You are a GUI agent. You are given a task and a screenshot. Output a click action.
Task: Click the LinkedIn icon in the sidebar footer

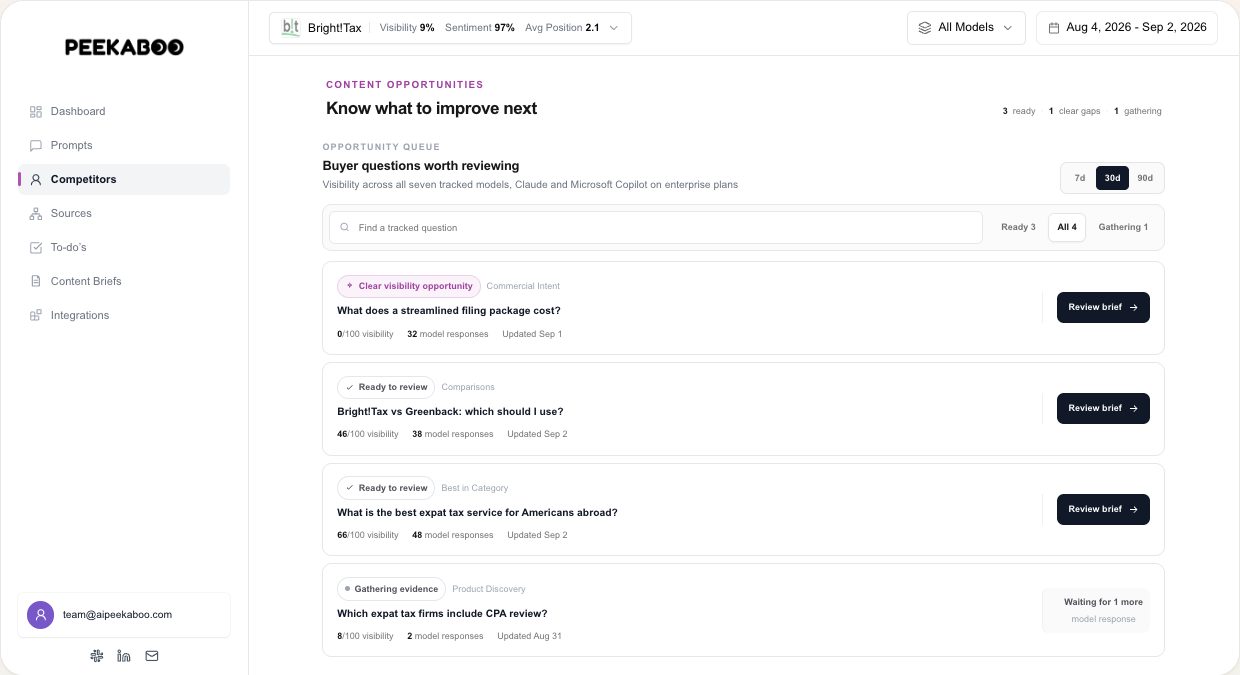(x=124, y=656)
